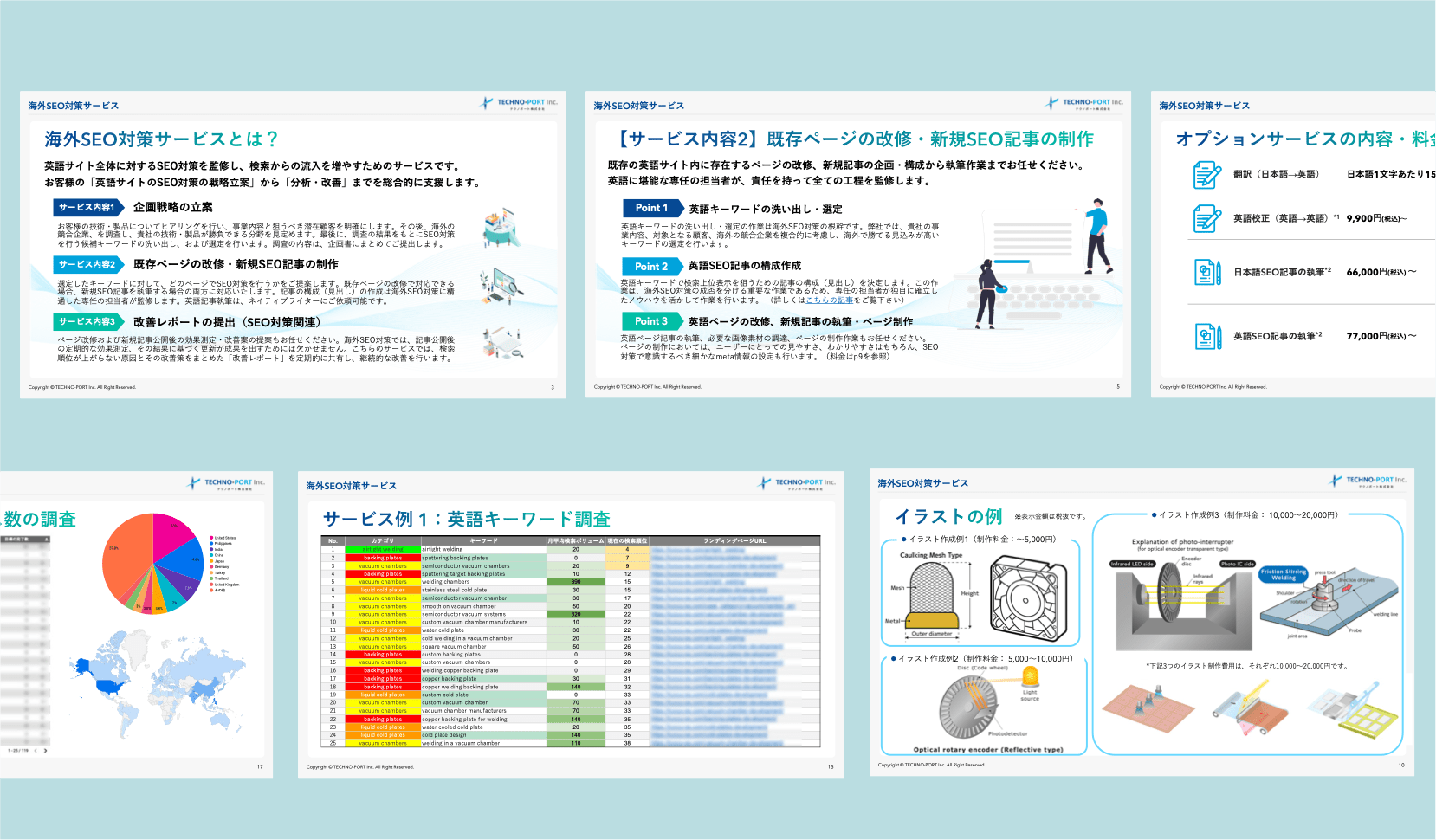
Task: Click the yellow light source illustration
Action: [1030, 677]
